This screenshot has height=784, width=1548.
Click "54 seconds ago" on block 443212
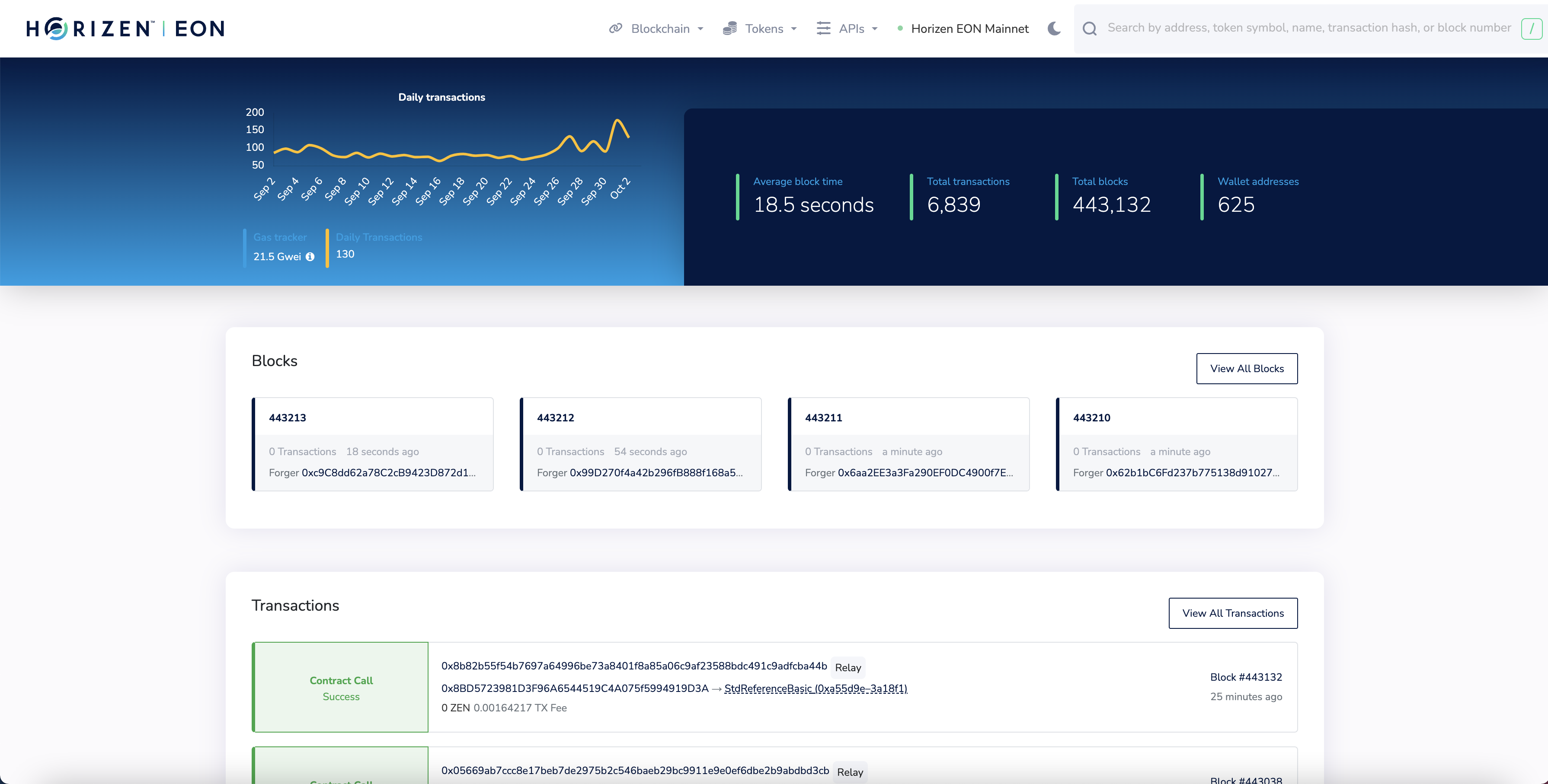click(650, 452)
